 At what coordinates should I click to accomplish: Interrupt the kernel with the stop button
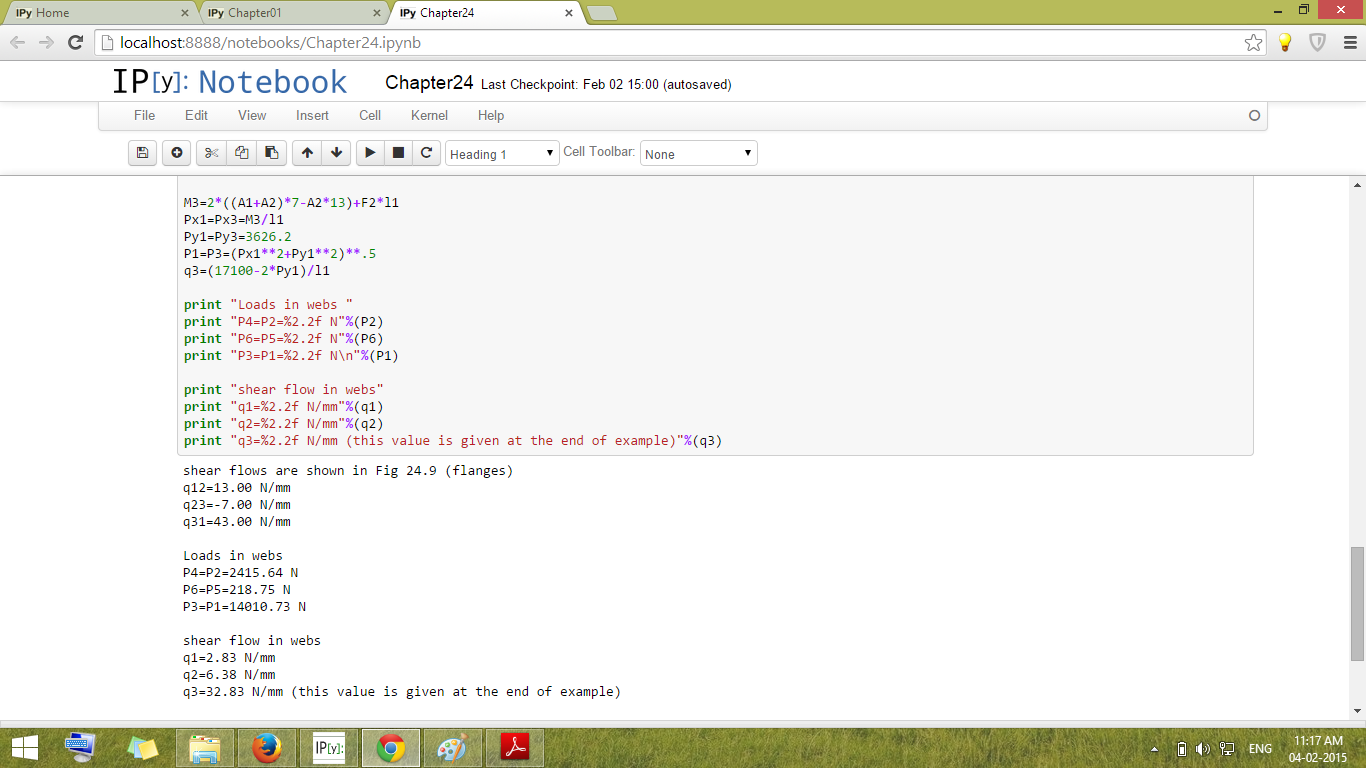tap(398, 153)
